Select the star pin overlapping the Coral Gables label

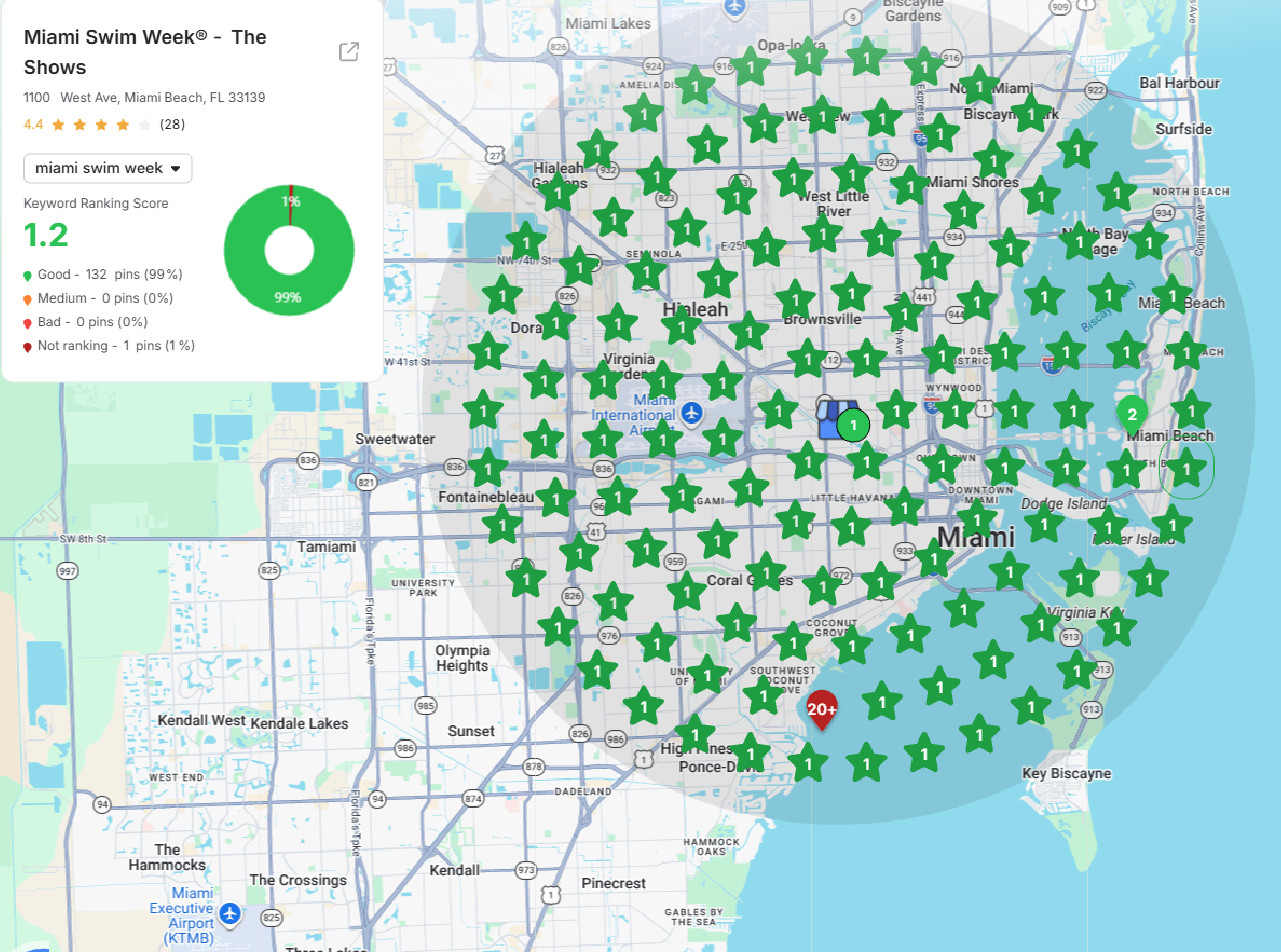(x=766, y=573)
